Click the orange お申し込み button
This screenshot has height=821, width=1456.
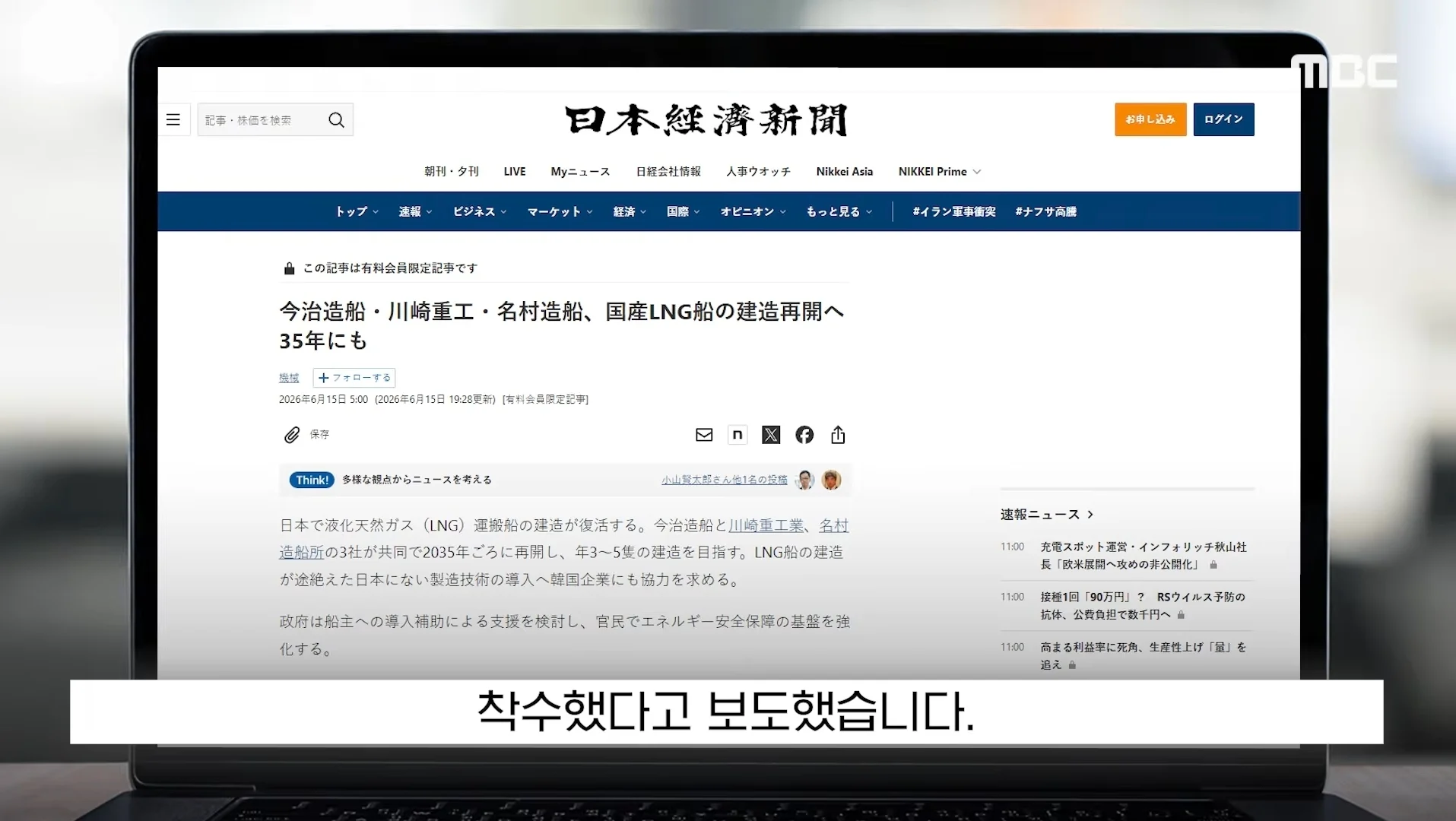1150,119
